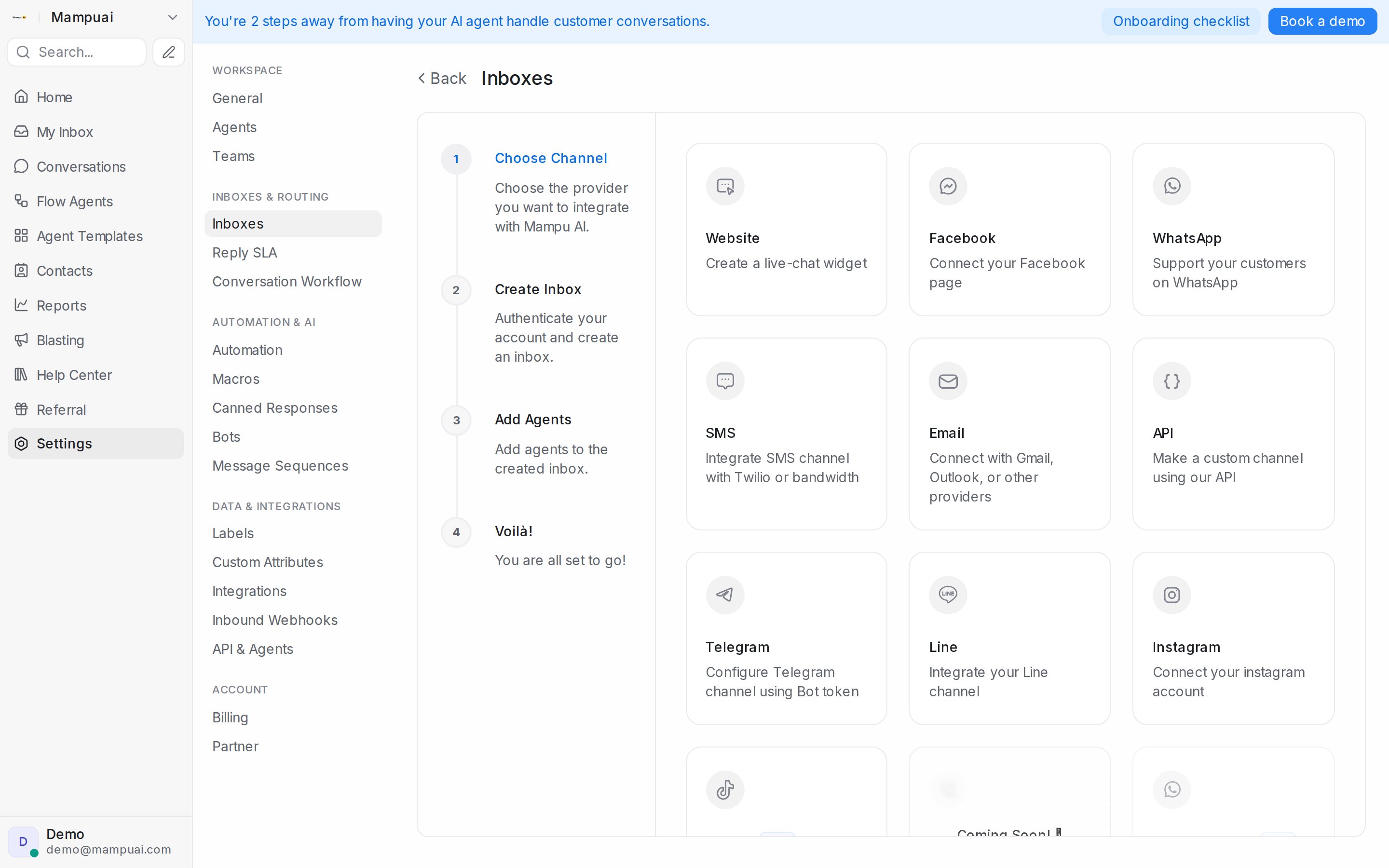The height and width of the screenshot is (868, 1389).
Task: Open the Partner settings page
Action: click(x=235, y=747)
